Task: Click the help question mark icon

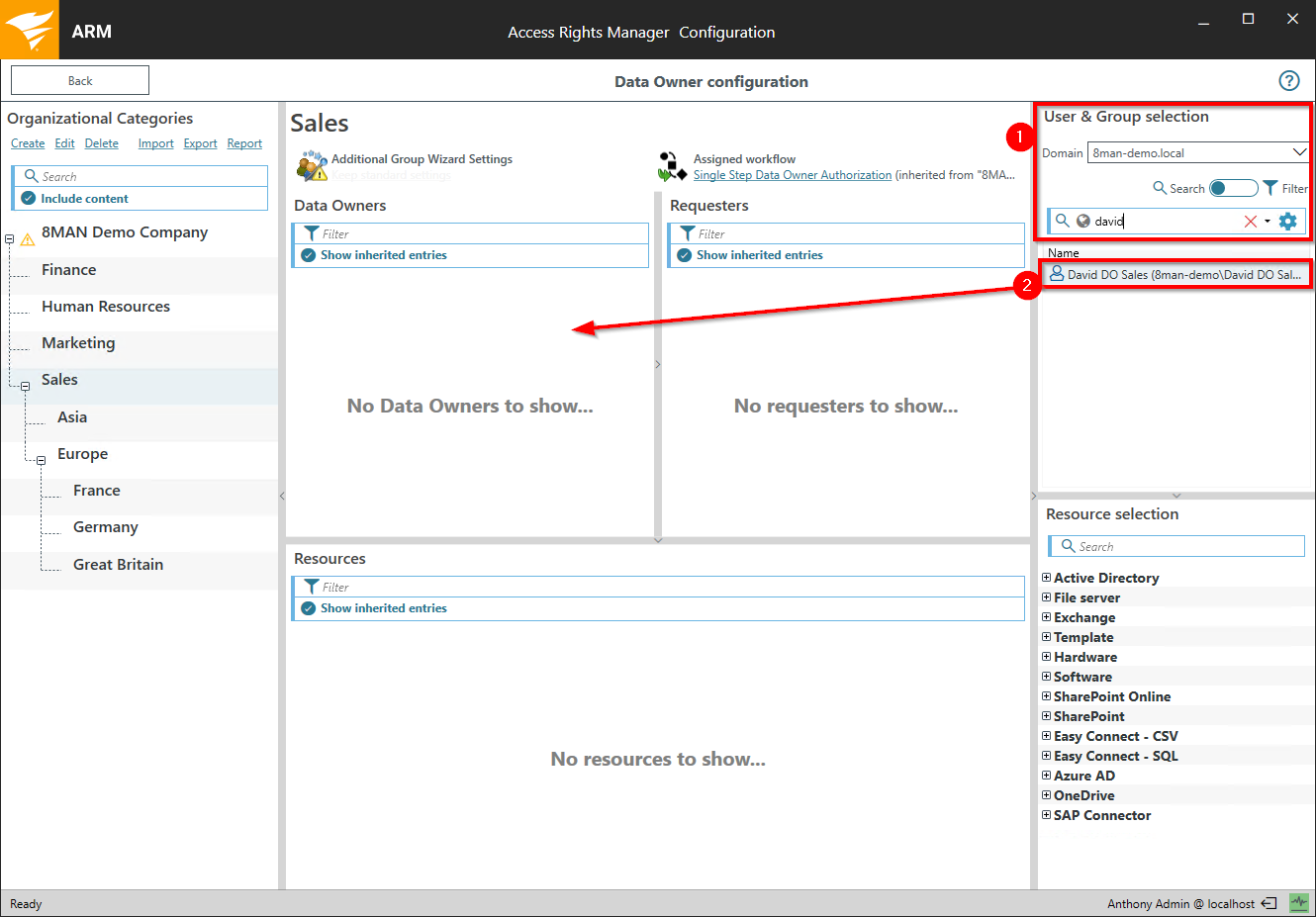Action: tap(1288, 81)
